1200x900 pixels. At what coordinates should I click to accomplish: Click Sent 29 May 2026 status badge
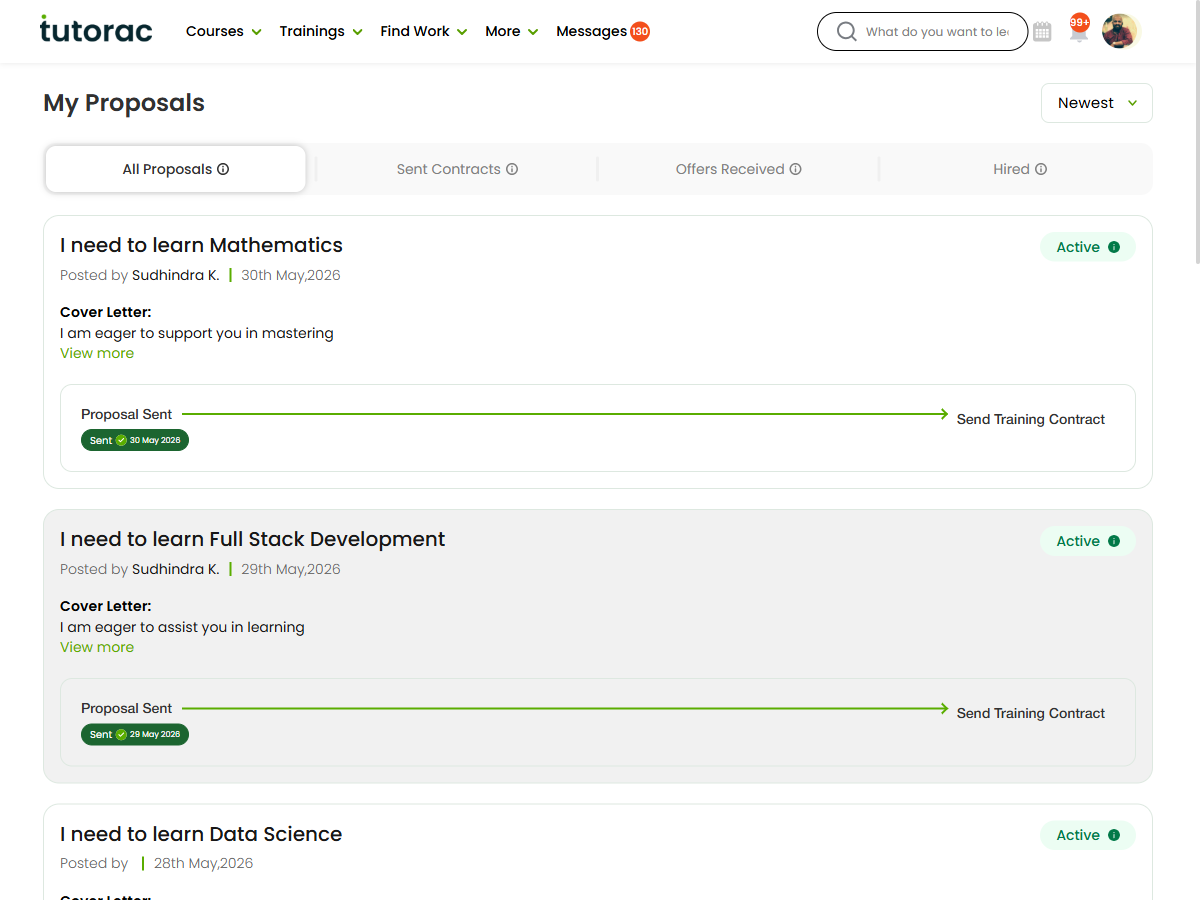coord(135,734)
